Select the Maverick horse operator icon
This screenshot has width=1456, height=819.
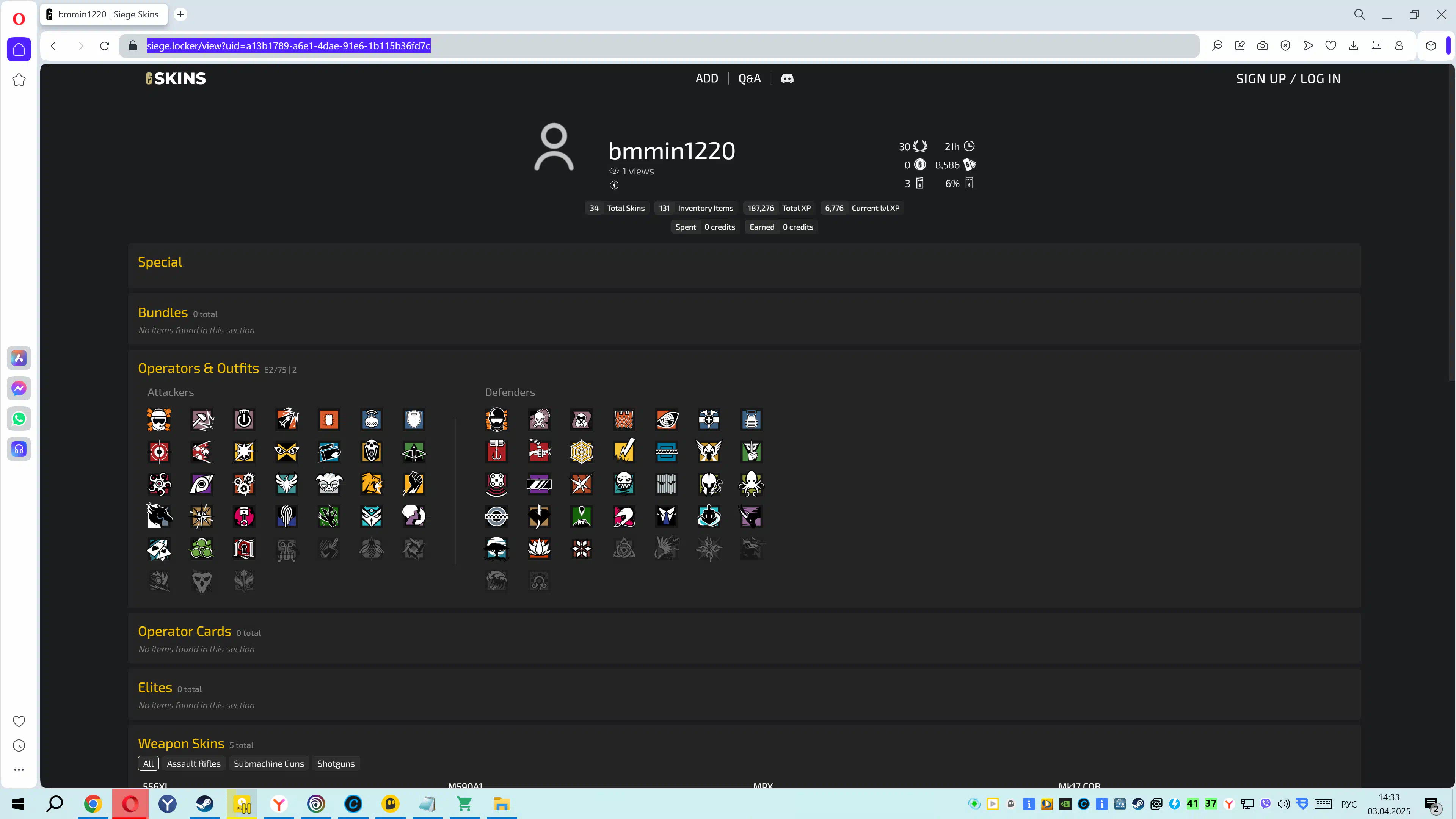coord(159,516)
